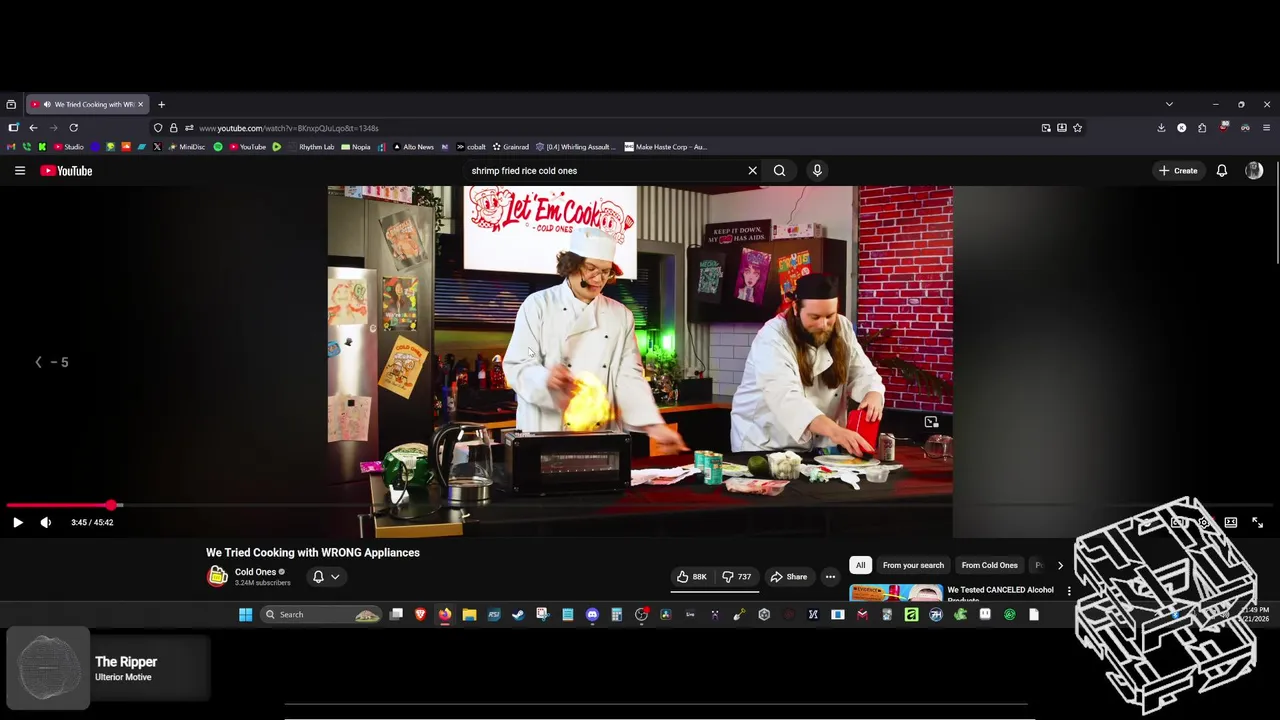Open Brave browser from taskbar
The image size is (1280, 720).
coord(420,615)
